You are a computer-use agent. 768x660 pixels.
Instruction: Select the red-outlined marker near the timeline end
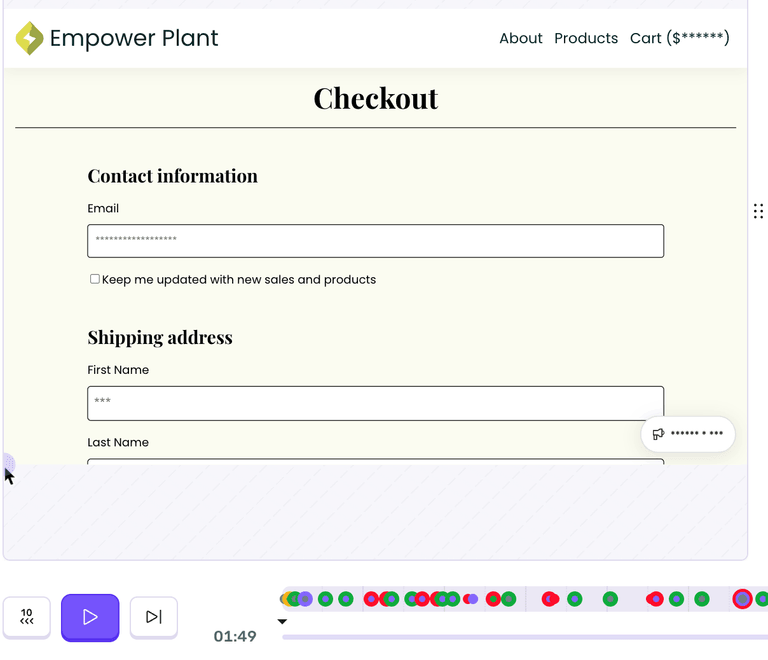tap(742, 599)
